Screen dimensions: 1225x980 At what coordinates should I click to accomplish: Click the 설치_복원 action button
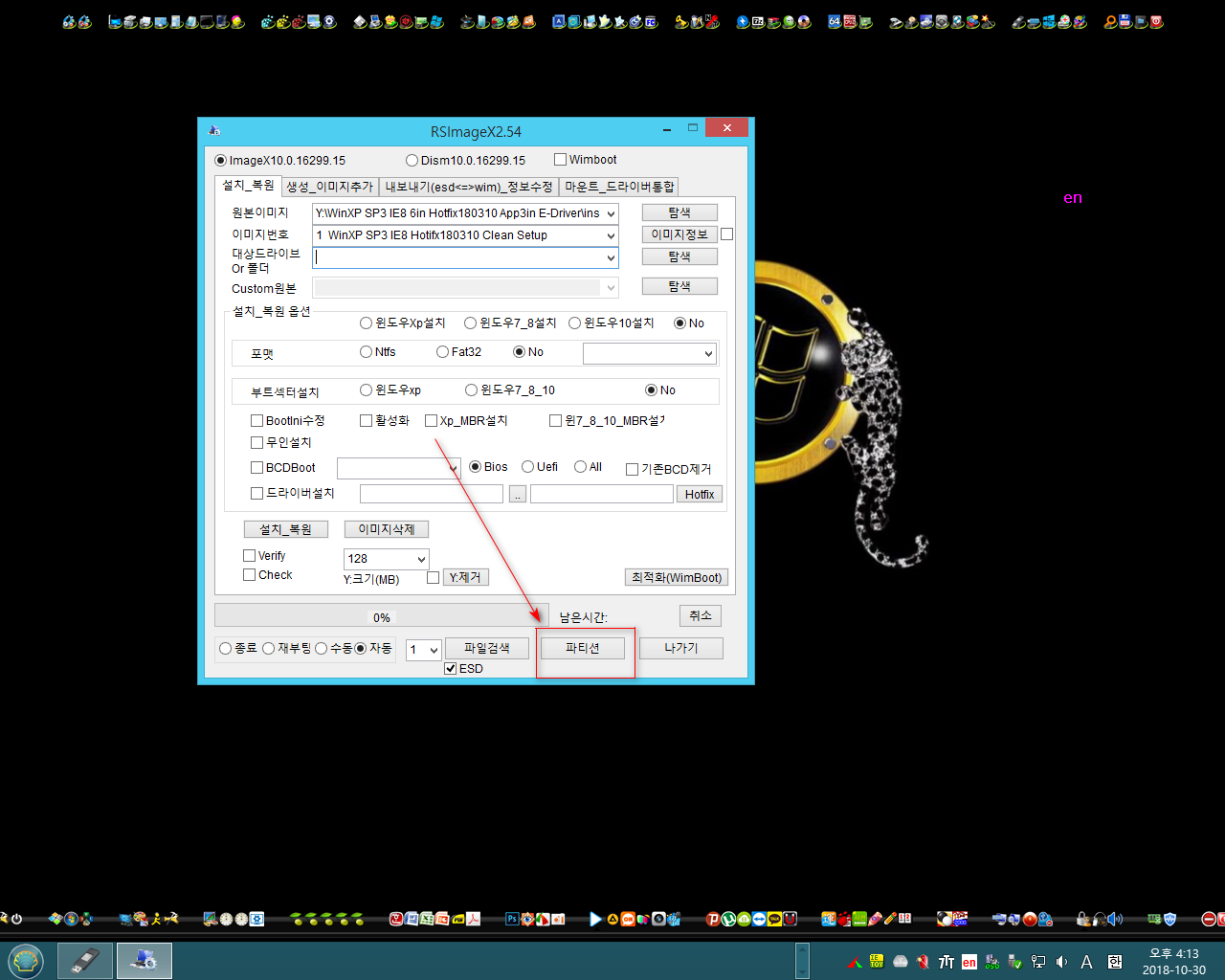point(286,529)
